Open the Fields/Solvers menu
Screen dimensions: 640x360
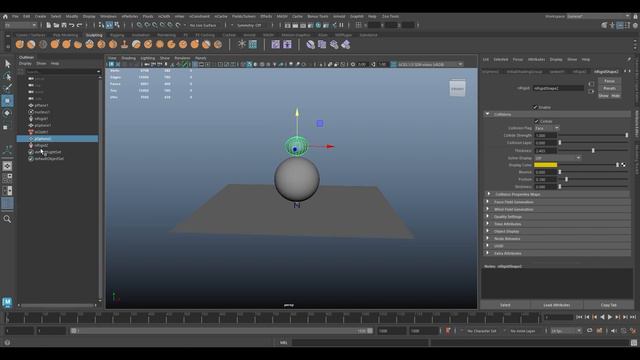244,16
